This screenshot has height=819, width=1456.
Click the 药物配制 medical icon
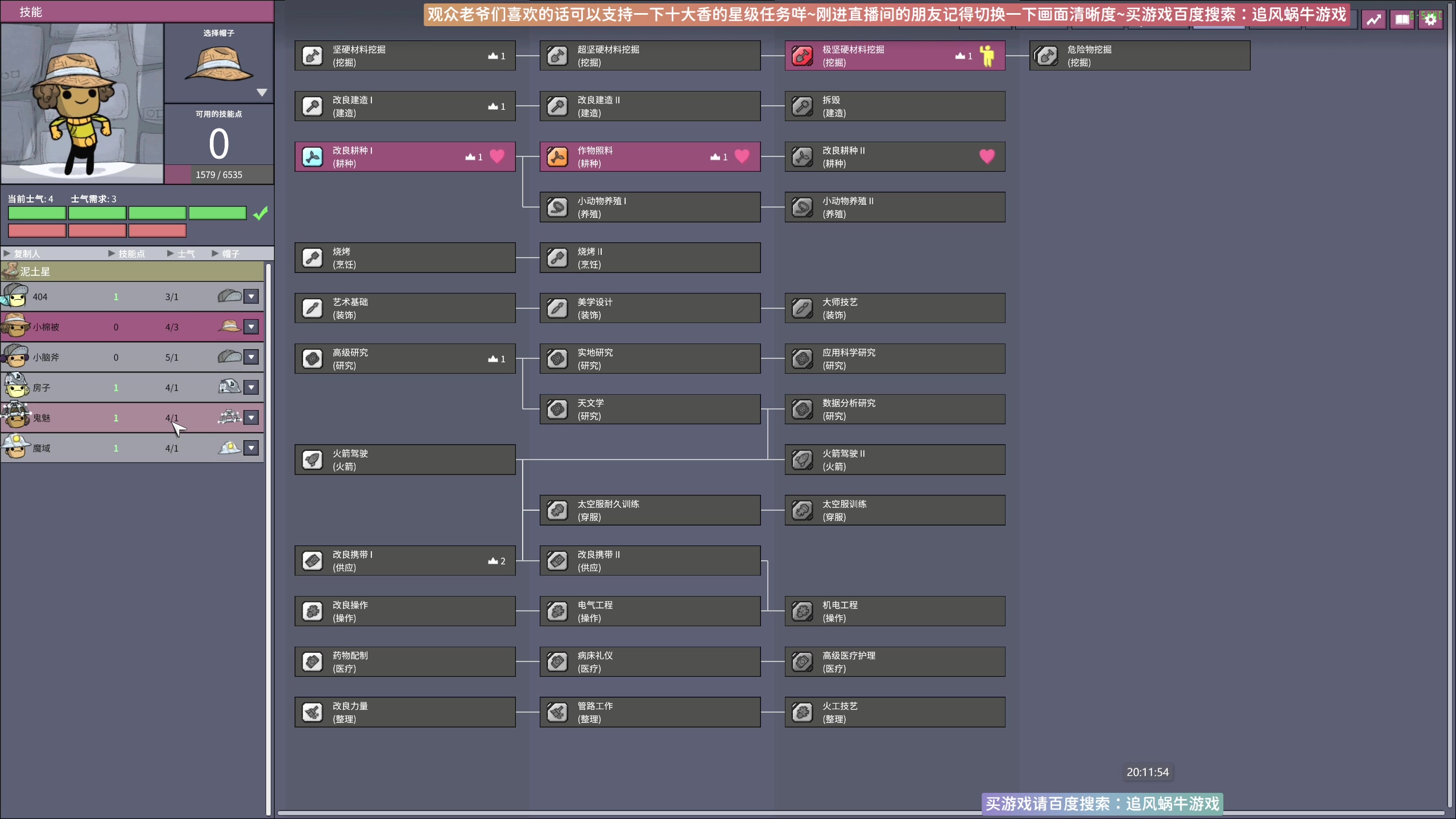click(x=312, y=661)
